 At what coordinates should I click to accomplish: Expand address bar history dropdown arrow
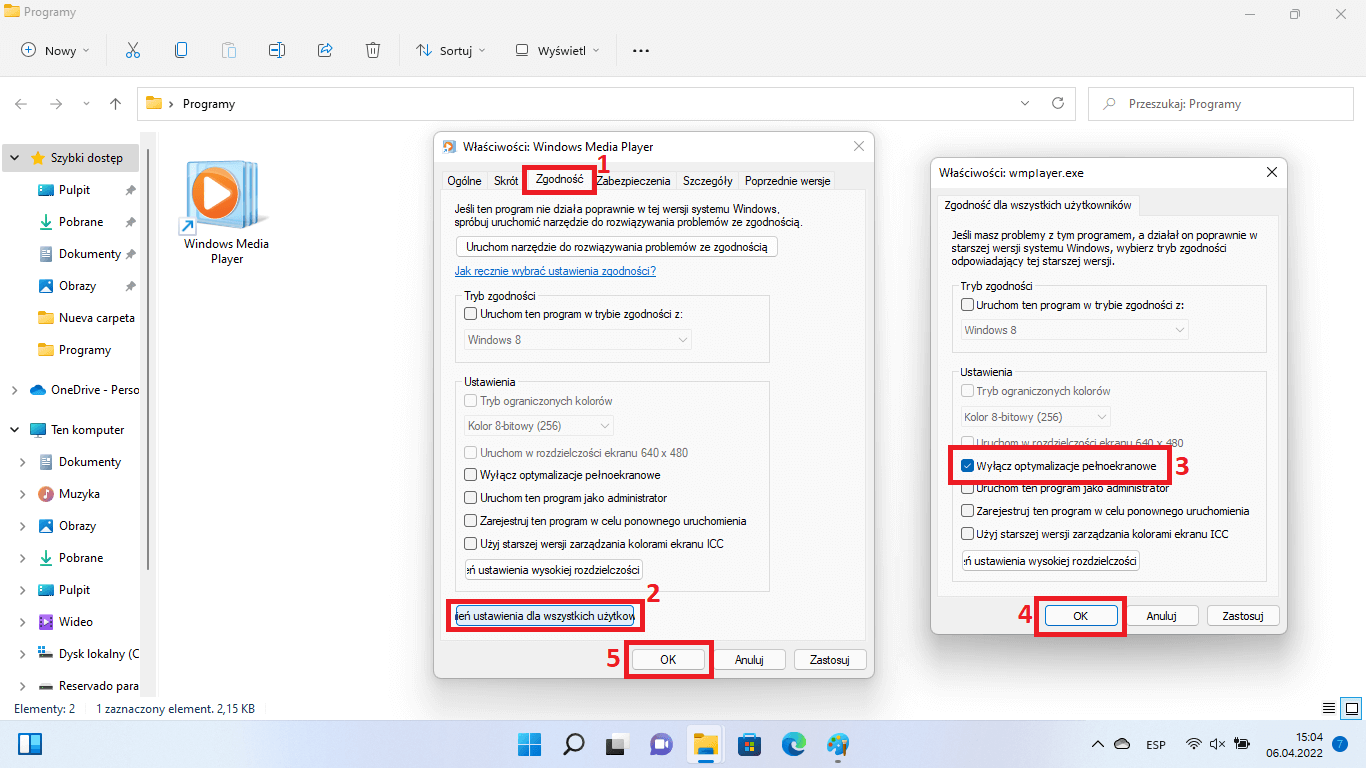pos(1024,103)
